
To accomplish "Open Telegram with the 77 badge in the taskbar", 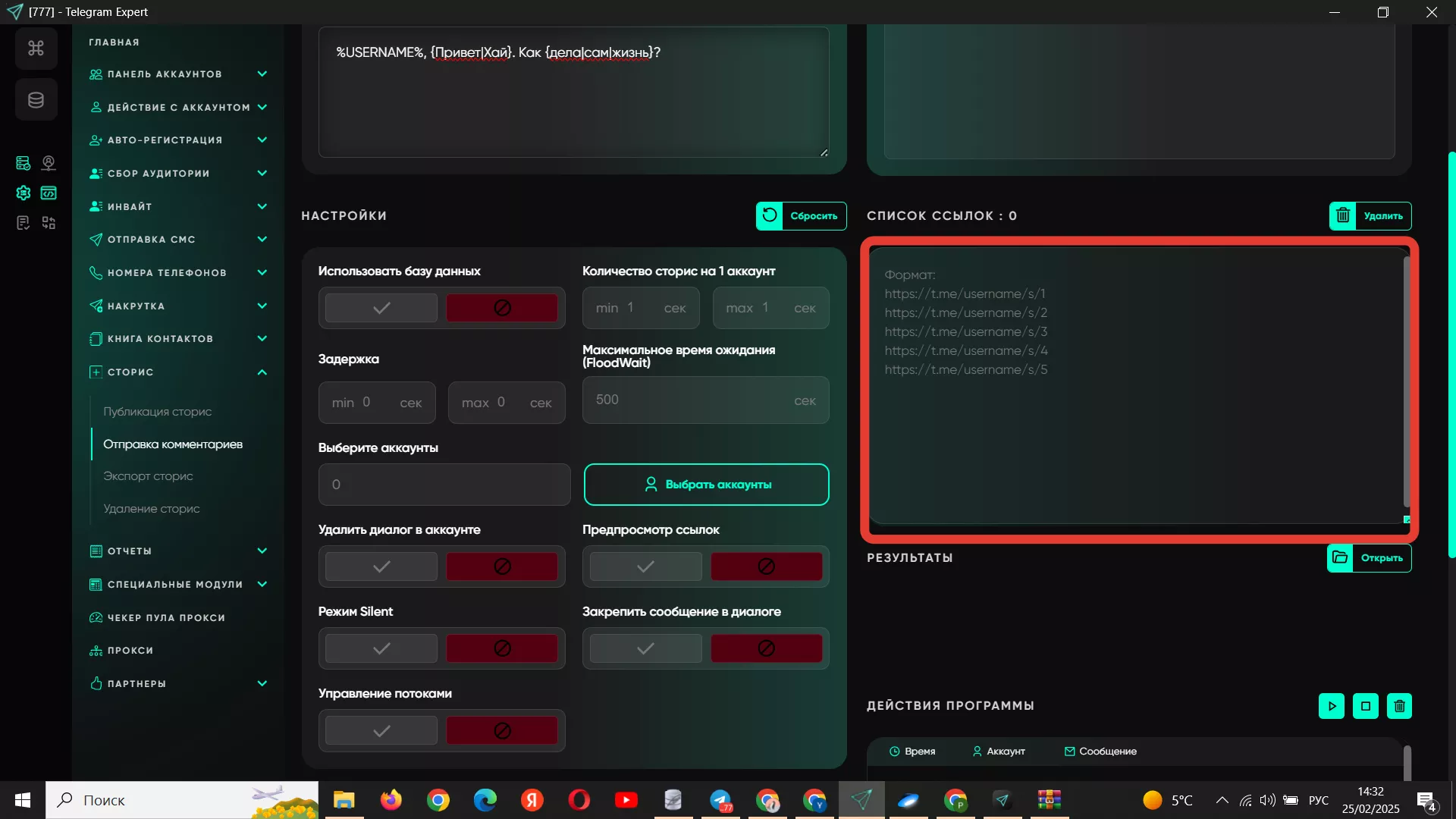I will (x=720, y=800).
